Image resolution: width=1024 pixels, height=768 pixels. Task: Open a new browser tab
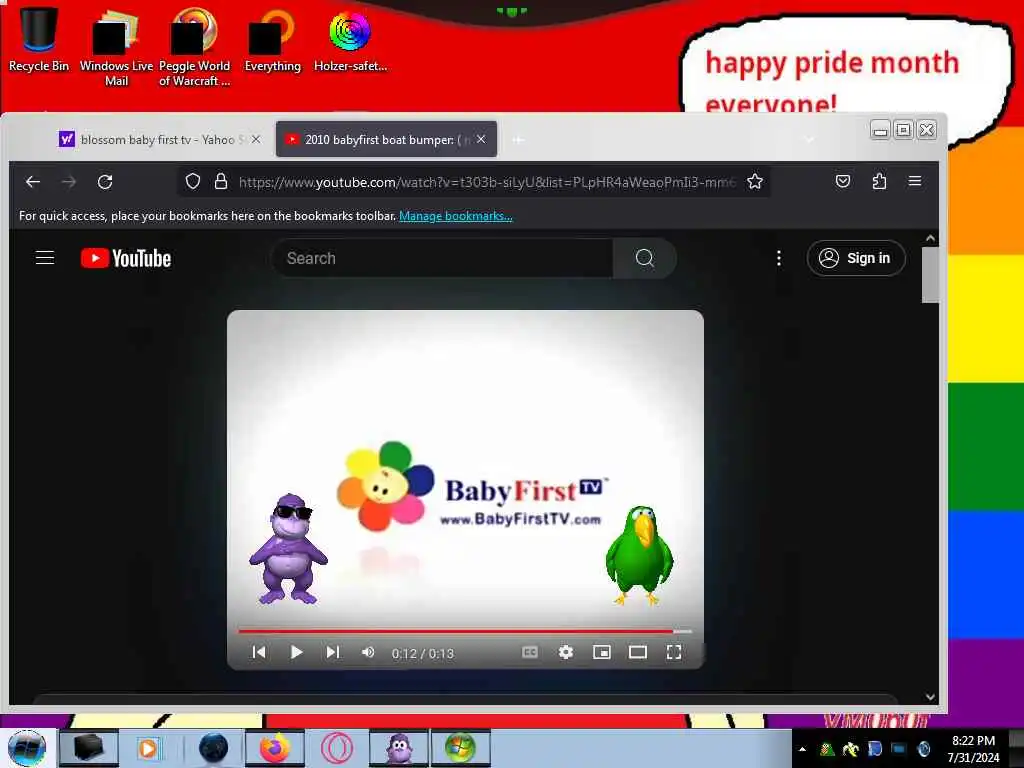coord(518,140)
